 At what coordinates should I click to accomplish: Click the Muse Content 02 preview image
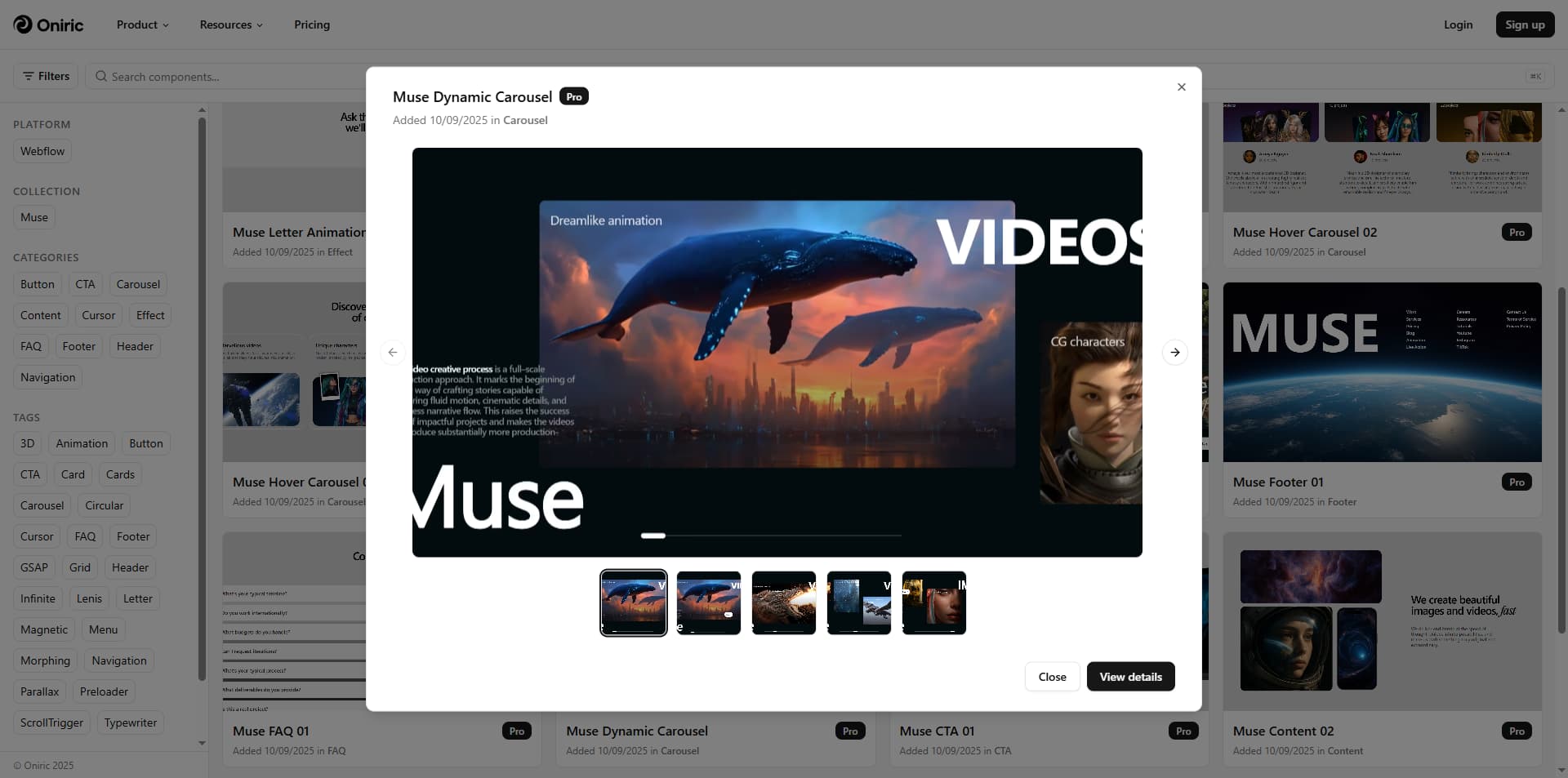[1382, 621]
